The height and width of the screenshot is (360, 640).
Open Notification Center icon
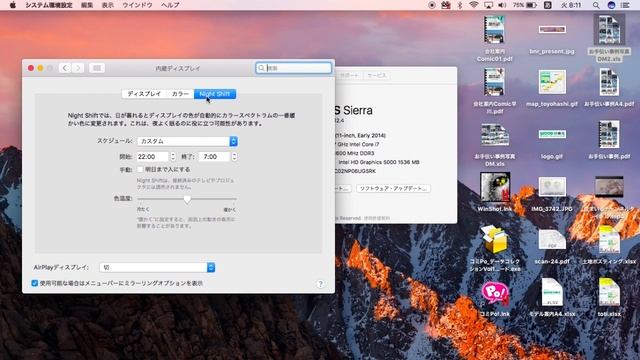click(x=625, y=5)
